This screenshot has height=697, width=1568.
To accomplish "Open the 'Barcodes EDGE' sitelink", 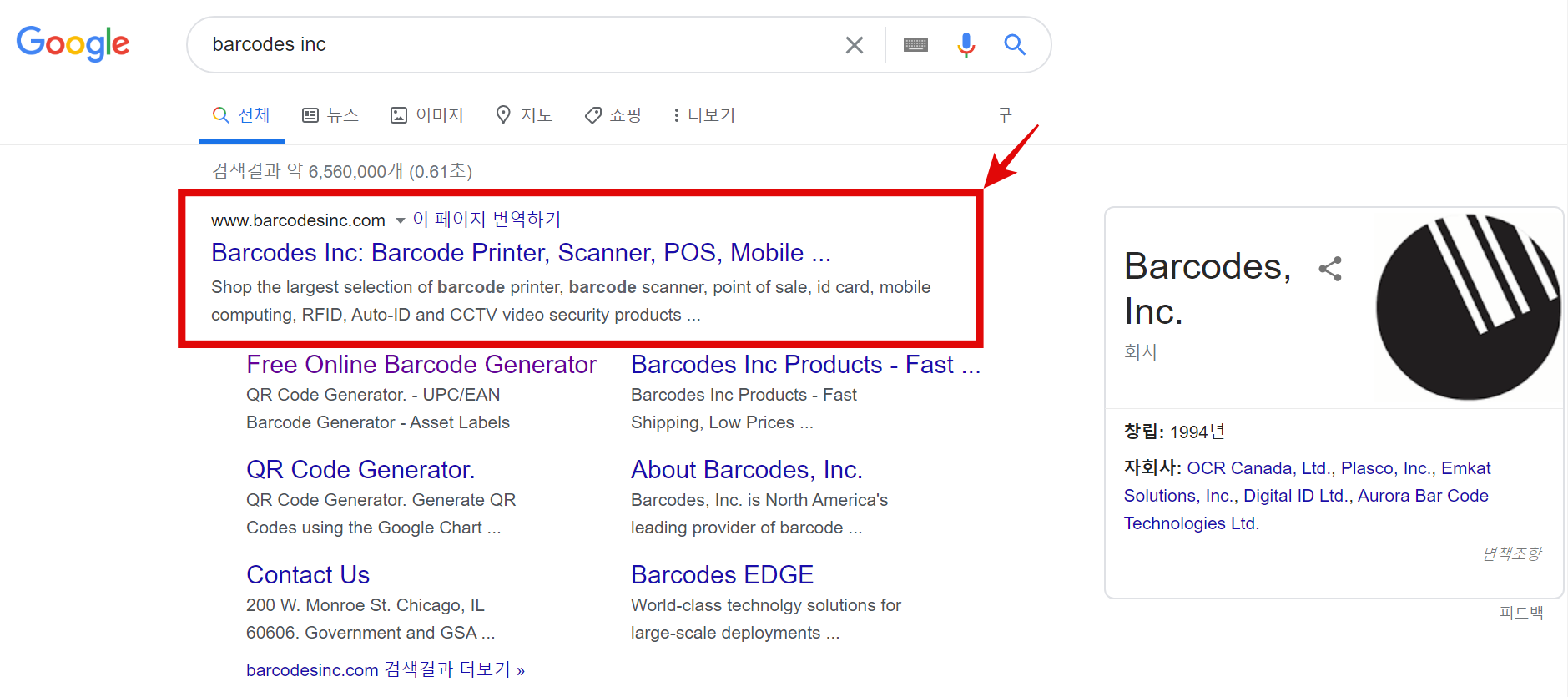I will (722, 574).
